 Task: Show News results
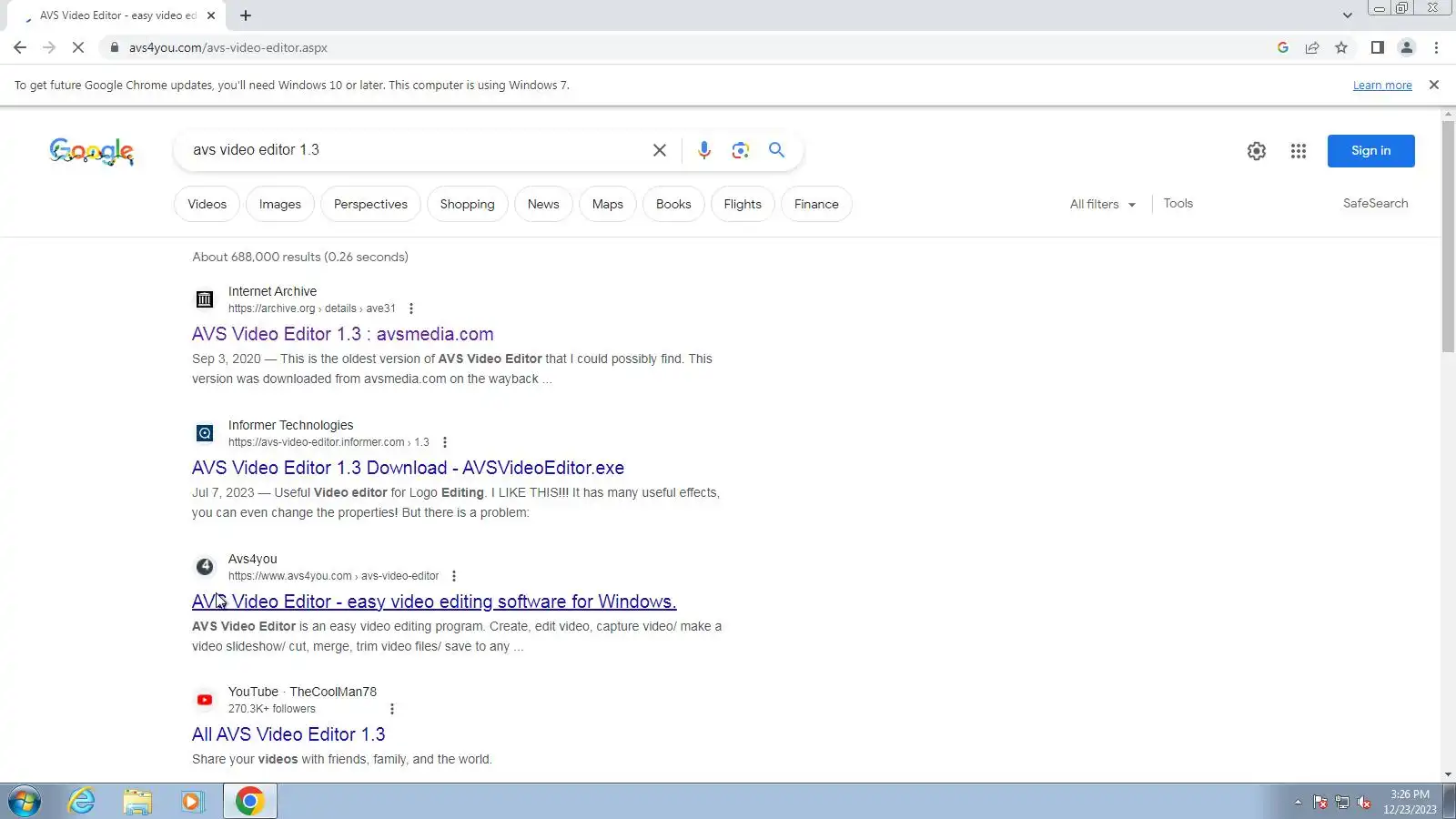coord(543,204)
